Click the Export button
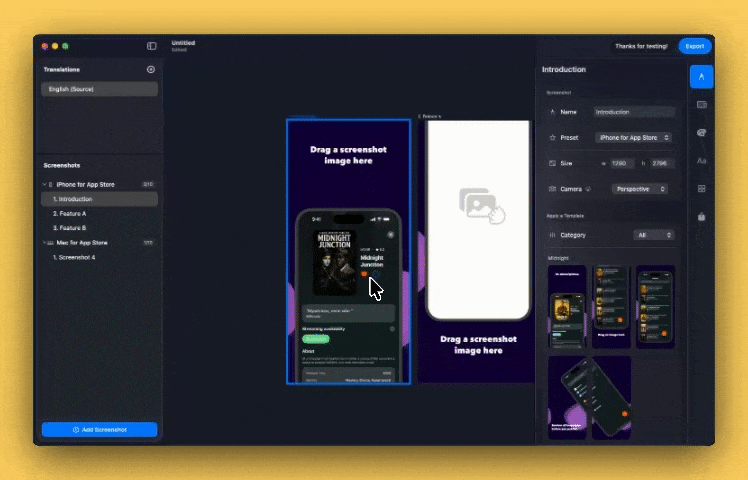The image size is (748, 480). (694, 46)
